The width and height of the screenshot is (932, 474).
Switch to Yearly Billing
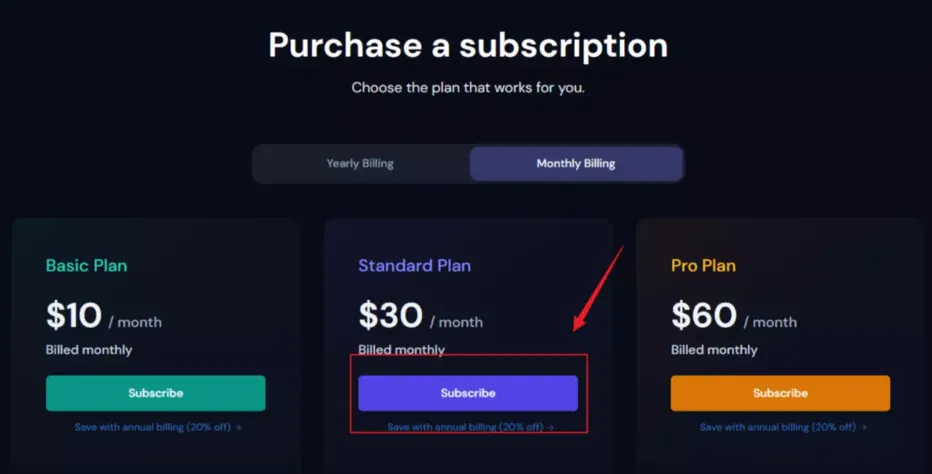[x=360, y=163]
